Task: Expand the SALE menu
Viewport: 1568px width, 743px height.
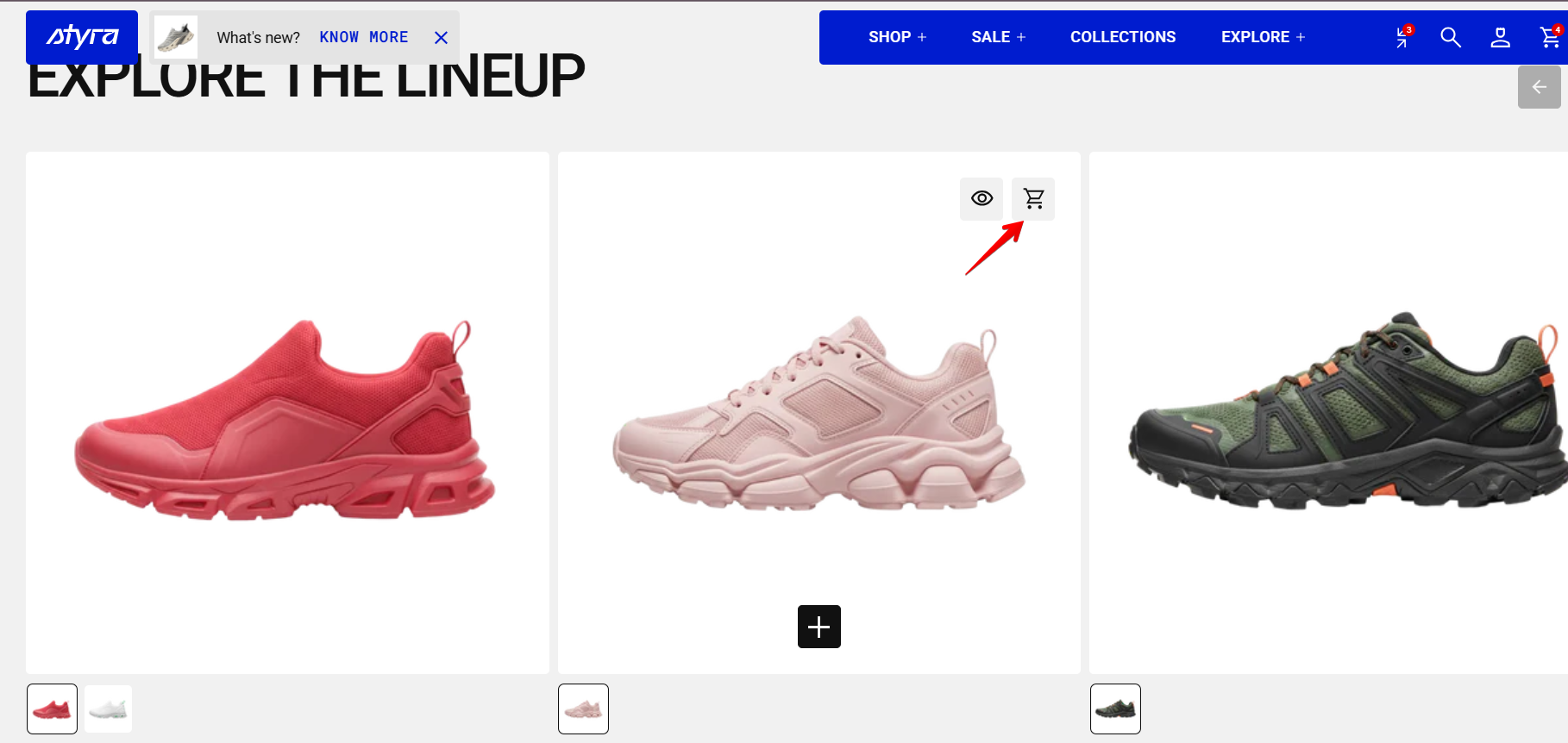Action: pos(998,37)
